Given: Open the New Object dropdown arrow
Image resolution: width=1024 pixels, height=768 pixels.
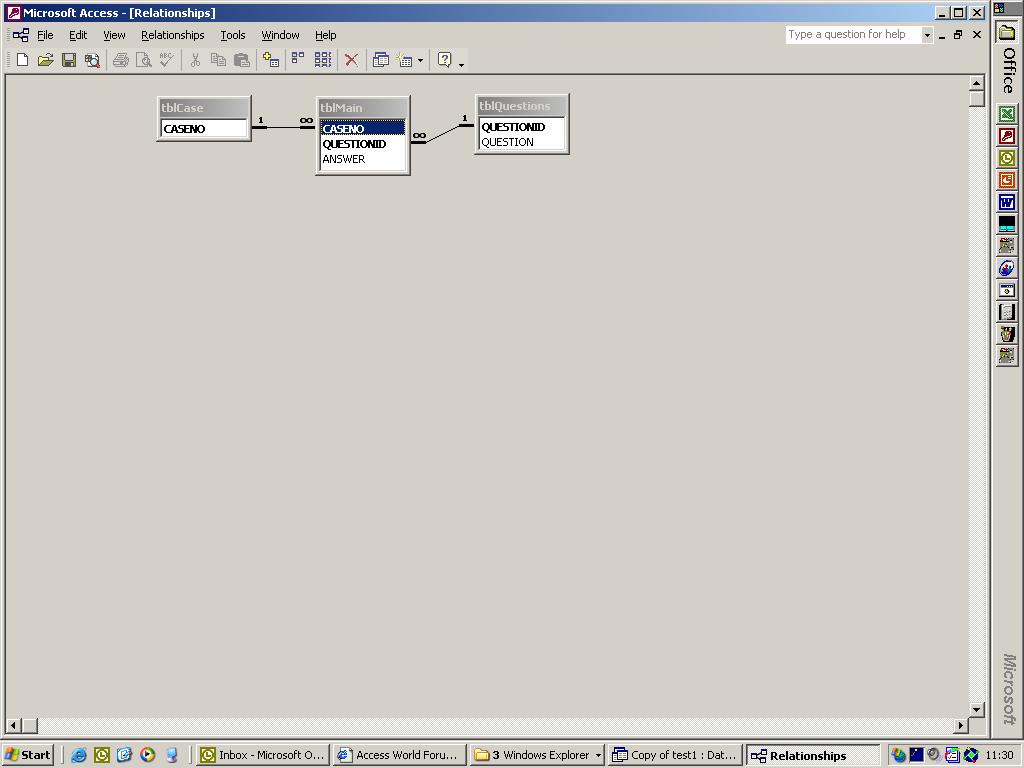Looking at the screenshot, I should pyautogui.click(x=420, y=61).
